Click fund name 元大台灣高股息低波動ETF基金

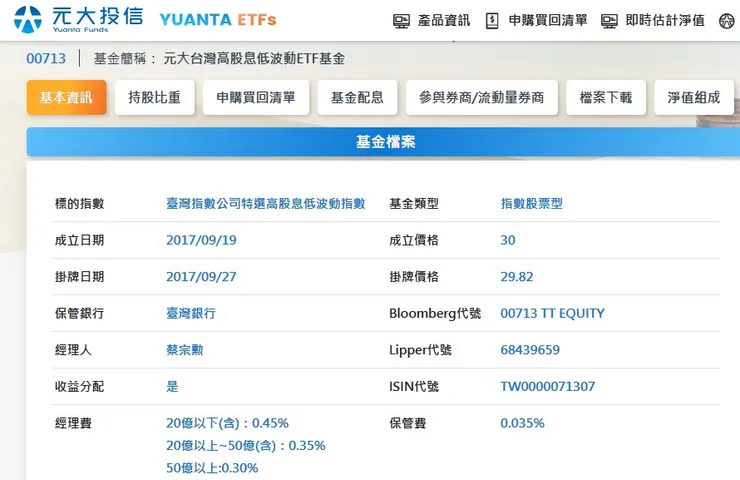pos(254,59)
